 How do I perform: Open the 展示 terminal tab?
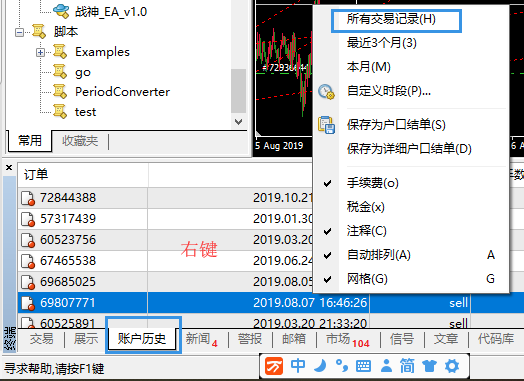(x=86, y=339)
